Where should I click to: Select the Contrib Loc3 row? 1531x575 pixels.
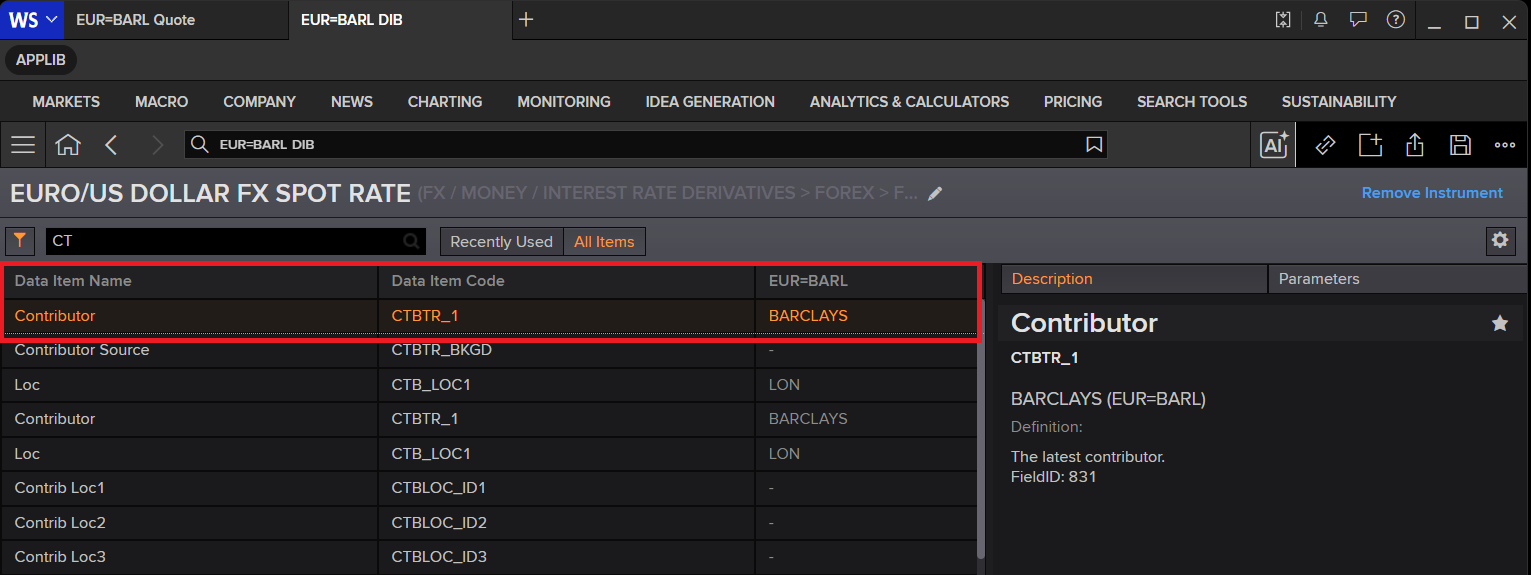[490, 557]
